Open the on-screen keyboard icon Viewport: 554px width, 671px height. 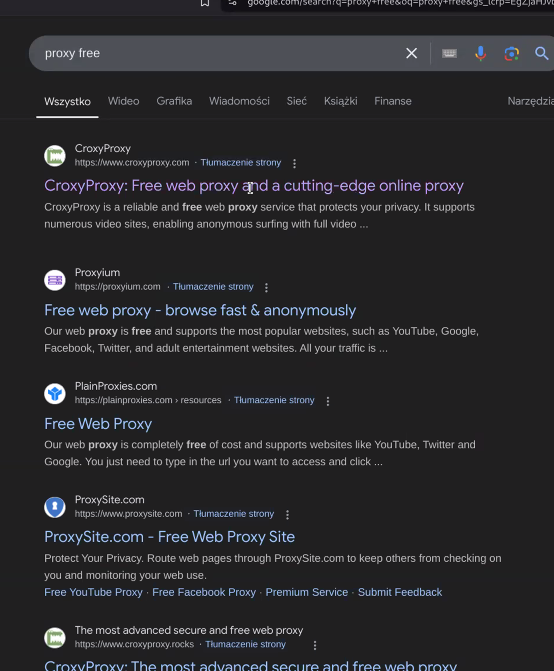tap(449, 53)
